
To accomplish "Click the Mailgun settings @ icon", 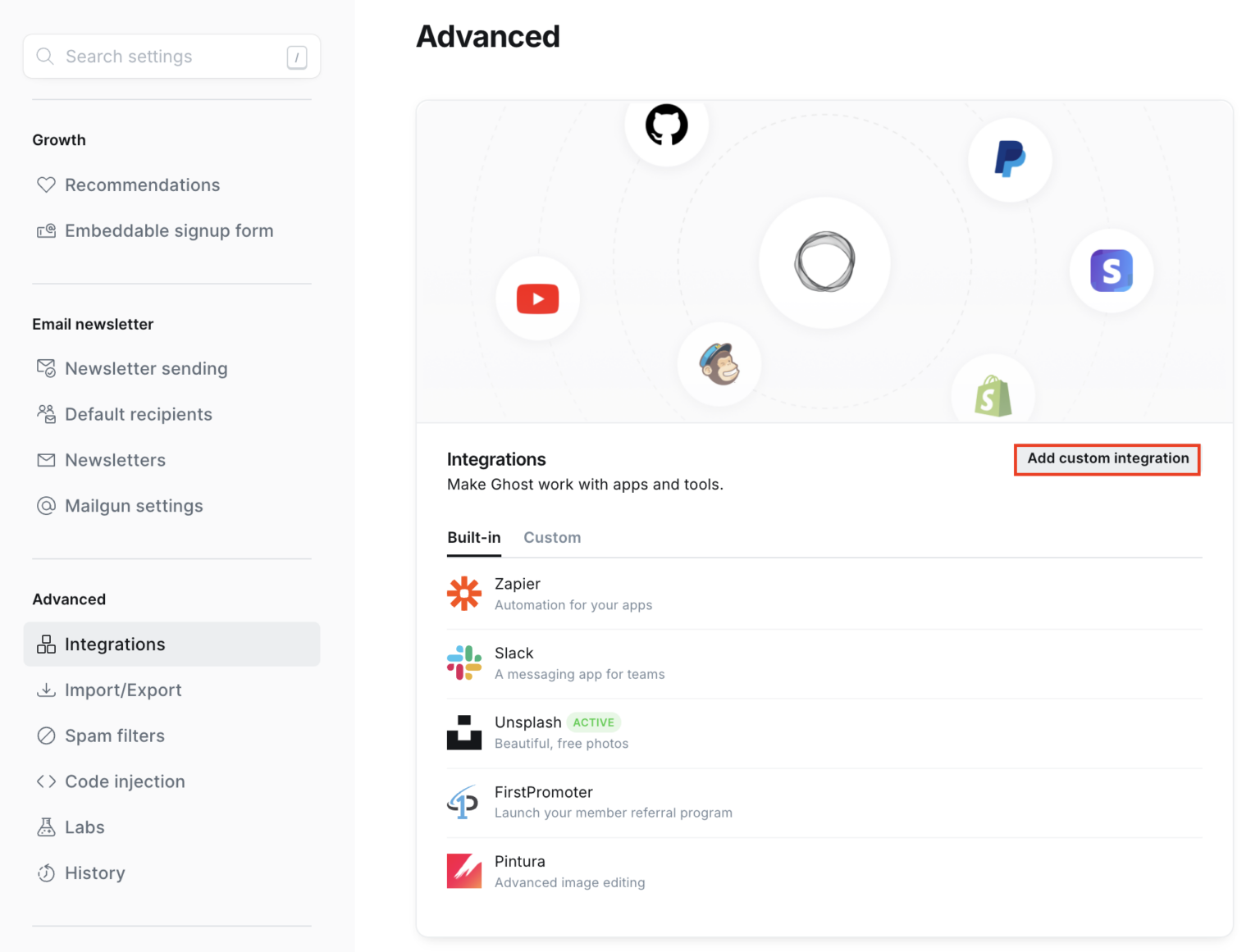I will click(x=47, y=506).
